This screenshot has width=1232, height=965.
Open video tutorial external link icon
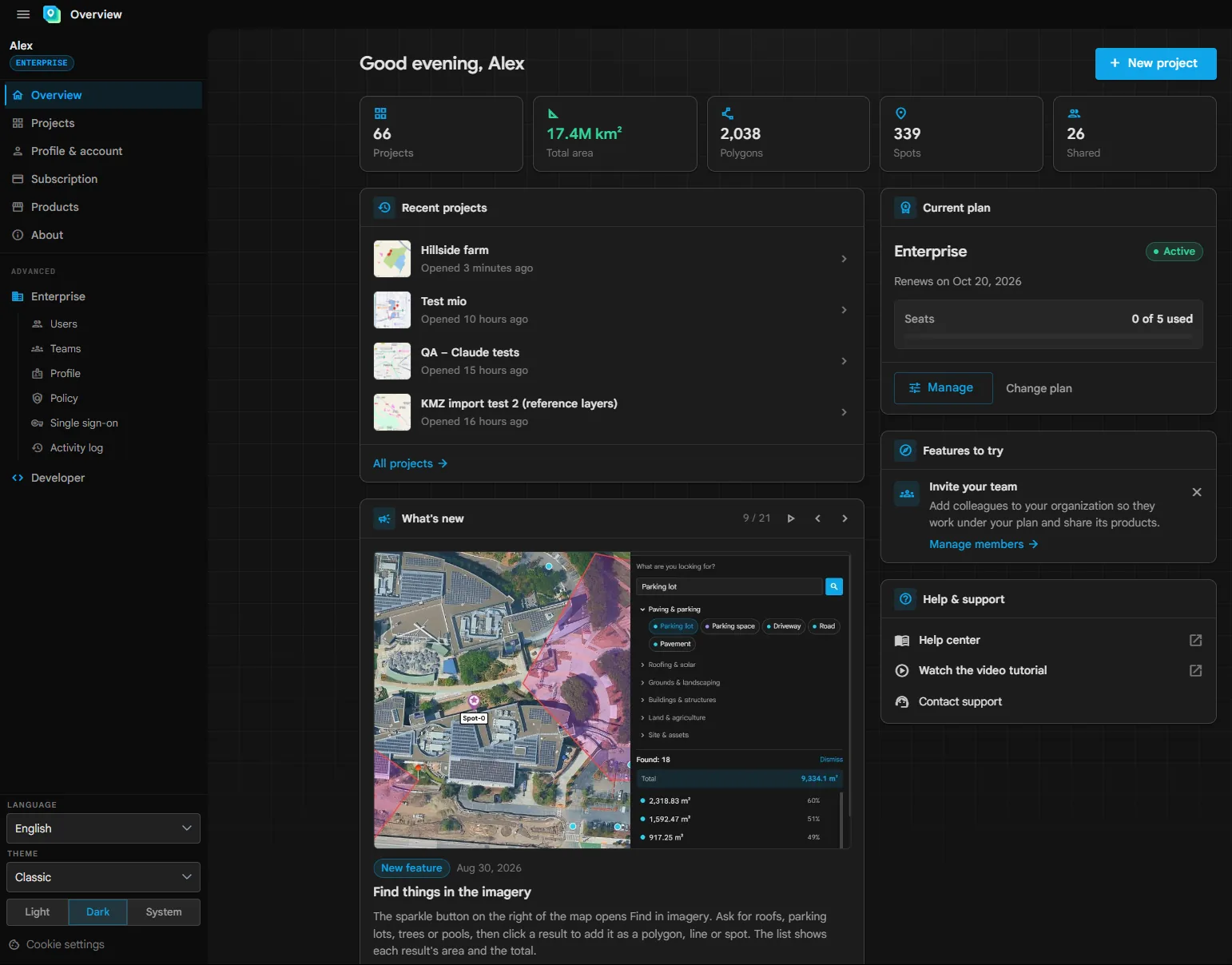[1195, 670]
